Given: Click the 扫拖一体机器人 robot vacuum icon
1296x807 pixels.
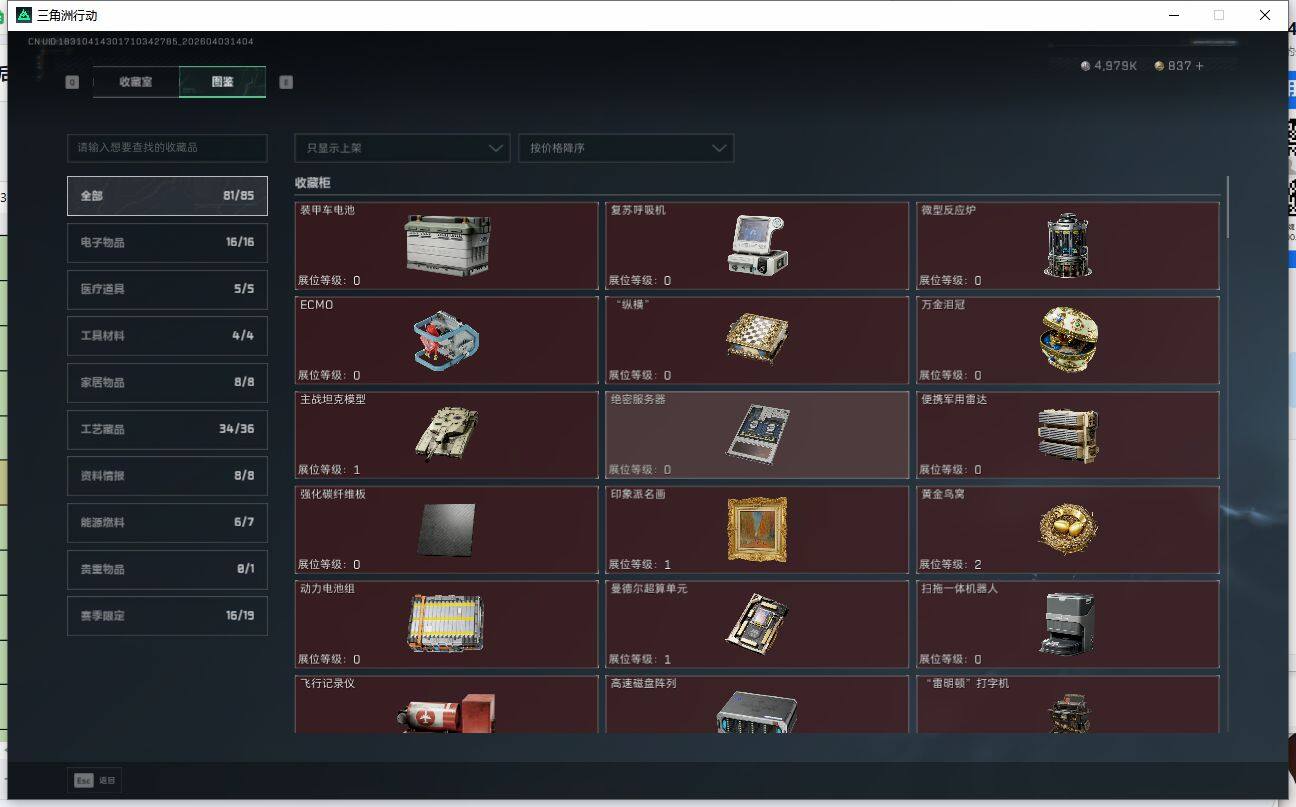Looking at the screenshot, I should point(1067,624).
